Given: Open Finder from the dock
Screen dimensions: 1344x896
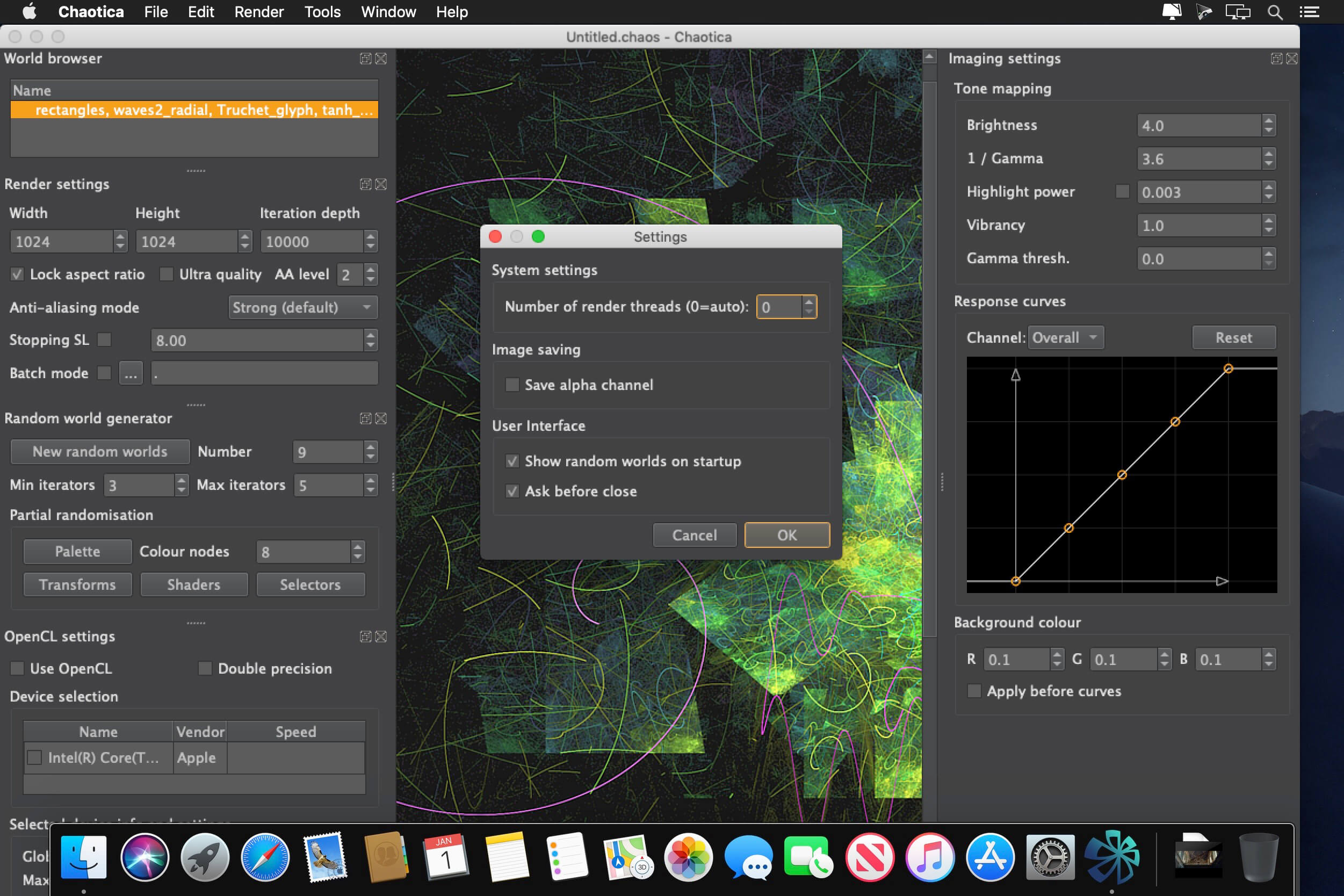Looking at the screenshot, I should pos(83,857).
